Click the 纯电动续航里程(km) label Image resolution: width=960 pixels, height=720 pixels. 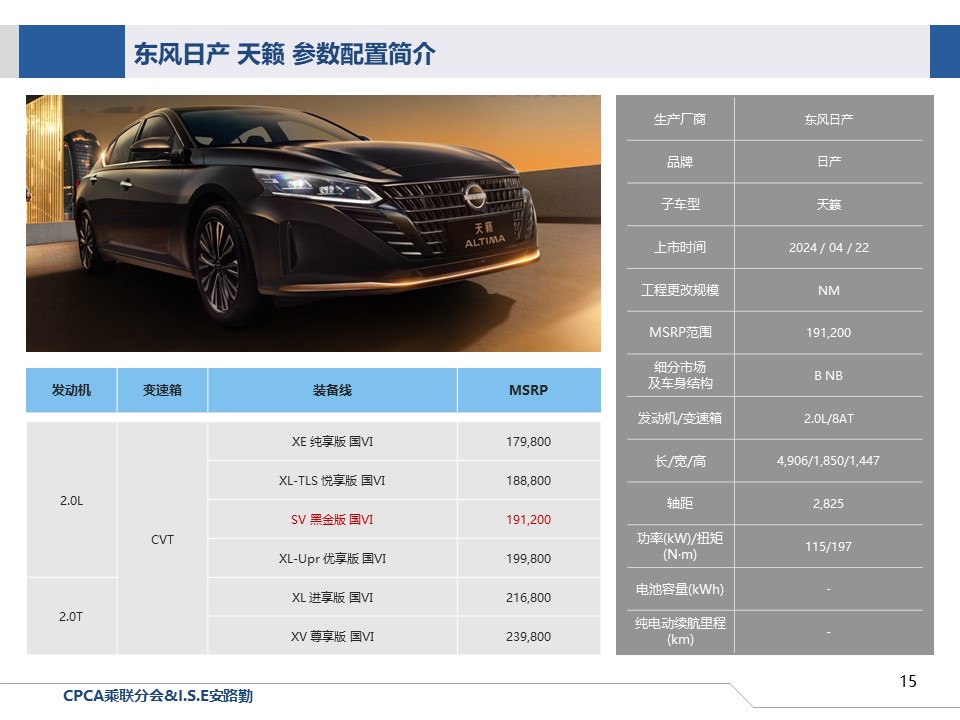pos(680,631)
